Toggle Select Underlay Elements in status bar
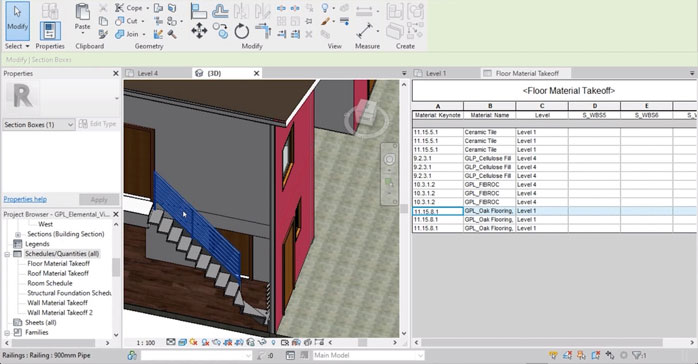 coord(567,355)
